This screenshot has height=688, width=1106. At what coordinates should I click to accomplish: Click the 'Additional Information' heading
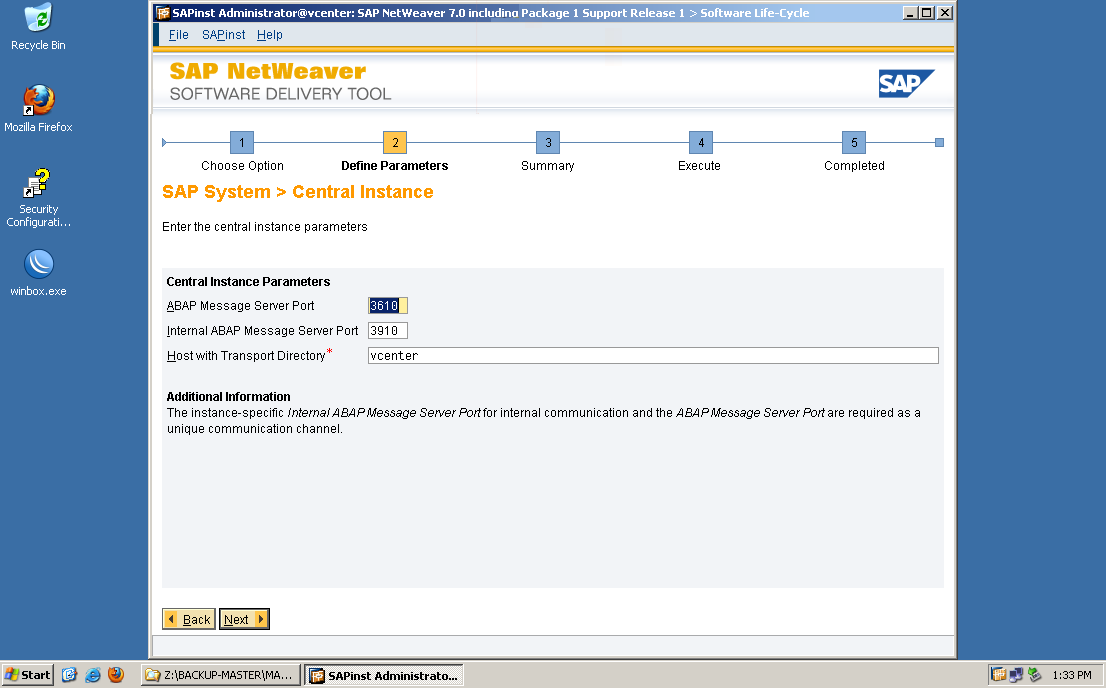pos(229,397)
